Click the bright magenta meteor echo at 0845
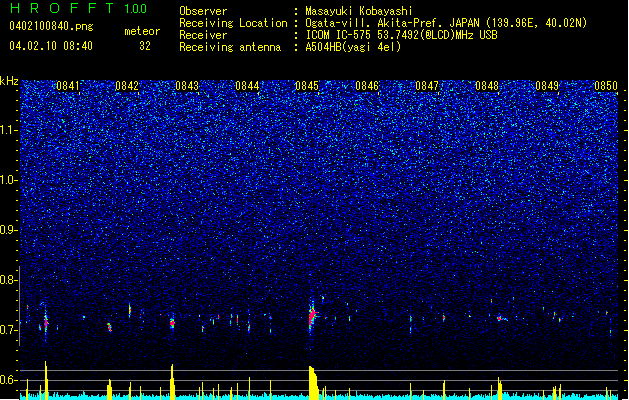 coord(312,316)
